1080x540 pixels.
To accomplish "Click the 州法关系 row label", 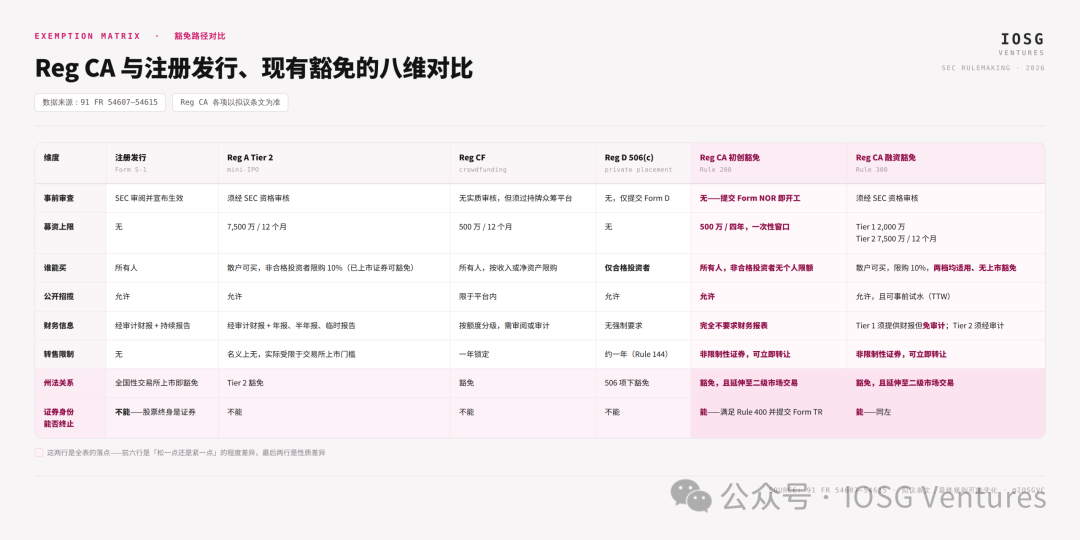I will (59, 382).
